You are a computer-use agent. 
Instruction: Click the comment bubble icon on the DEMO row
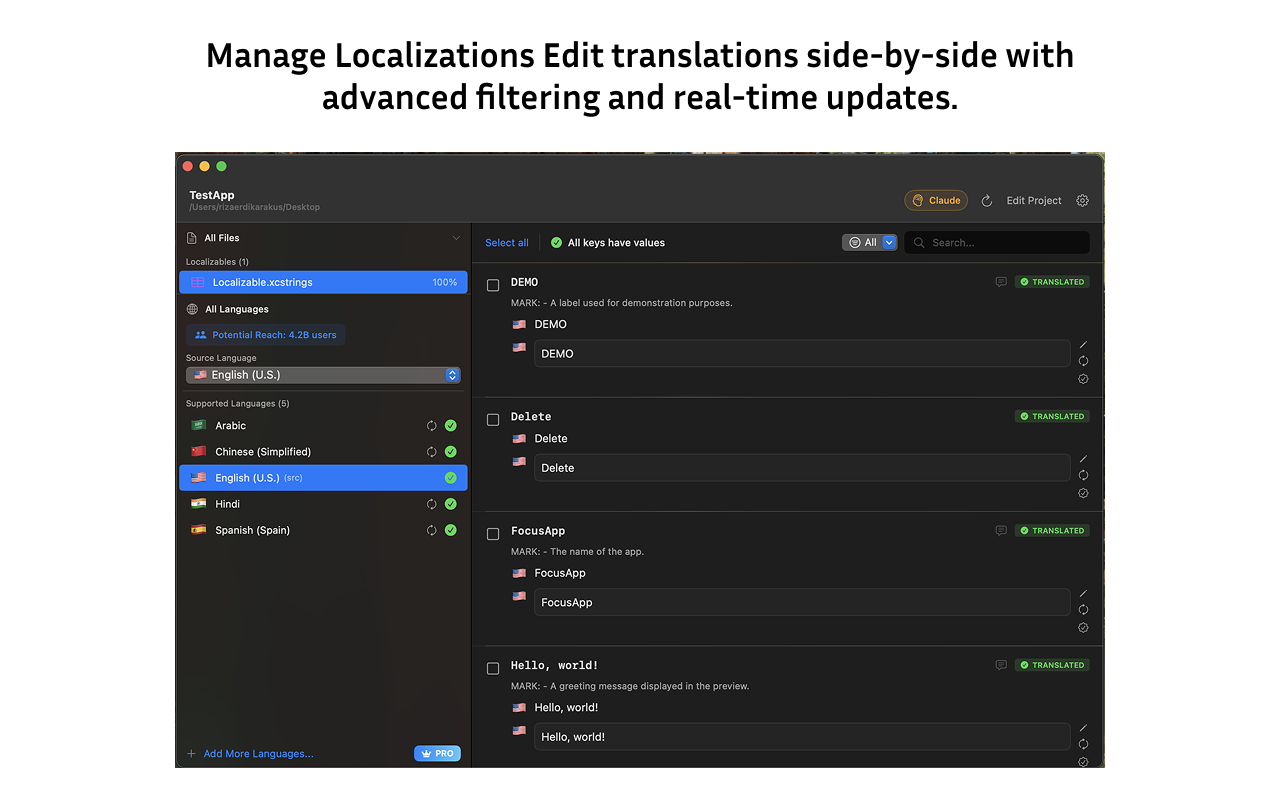pos(1001,282)
